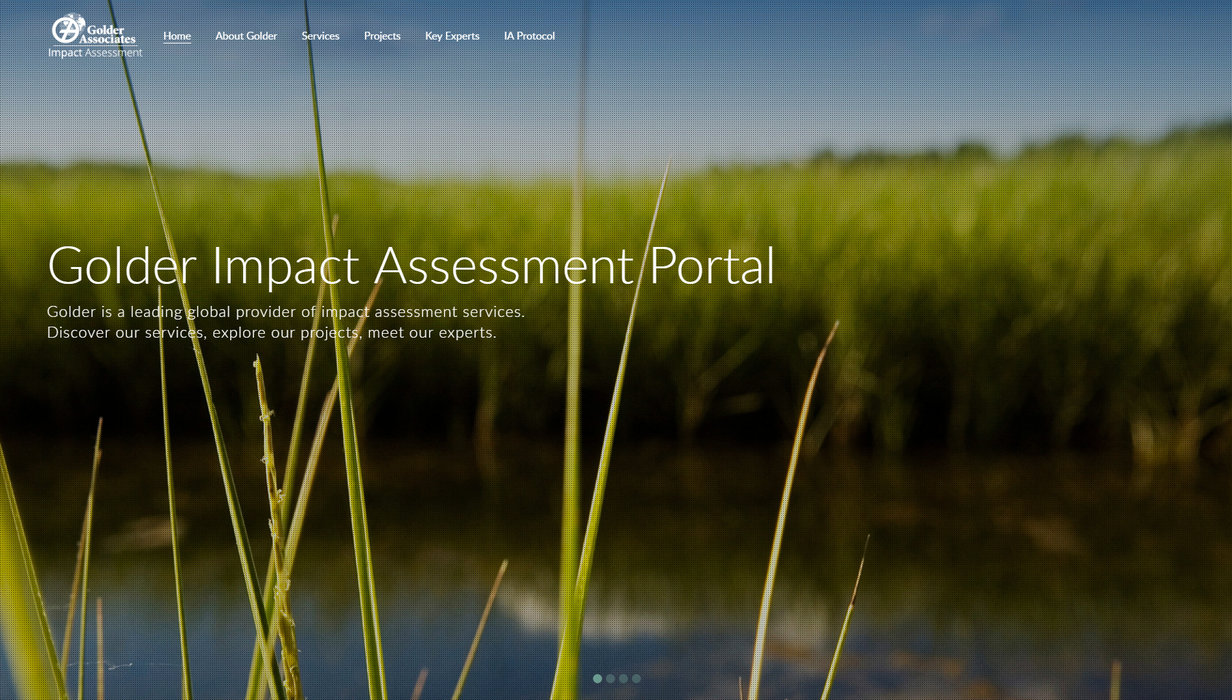Click the Impact Assessment logo tagline
Image resolution: width=1232 pixels, height=700 pixels.
[x=95, y=53]
